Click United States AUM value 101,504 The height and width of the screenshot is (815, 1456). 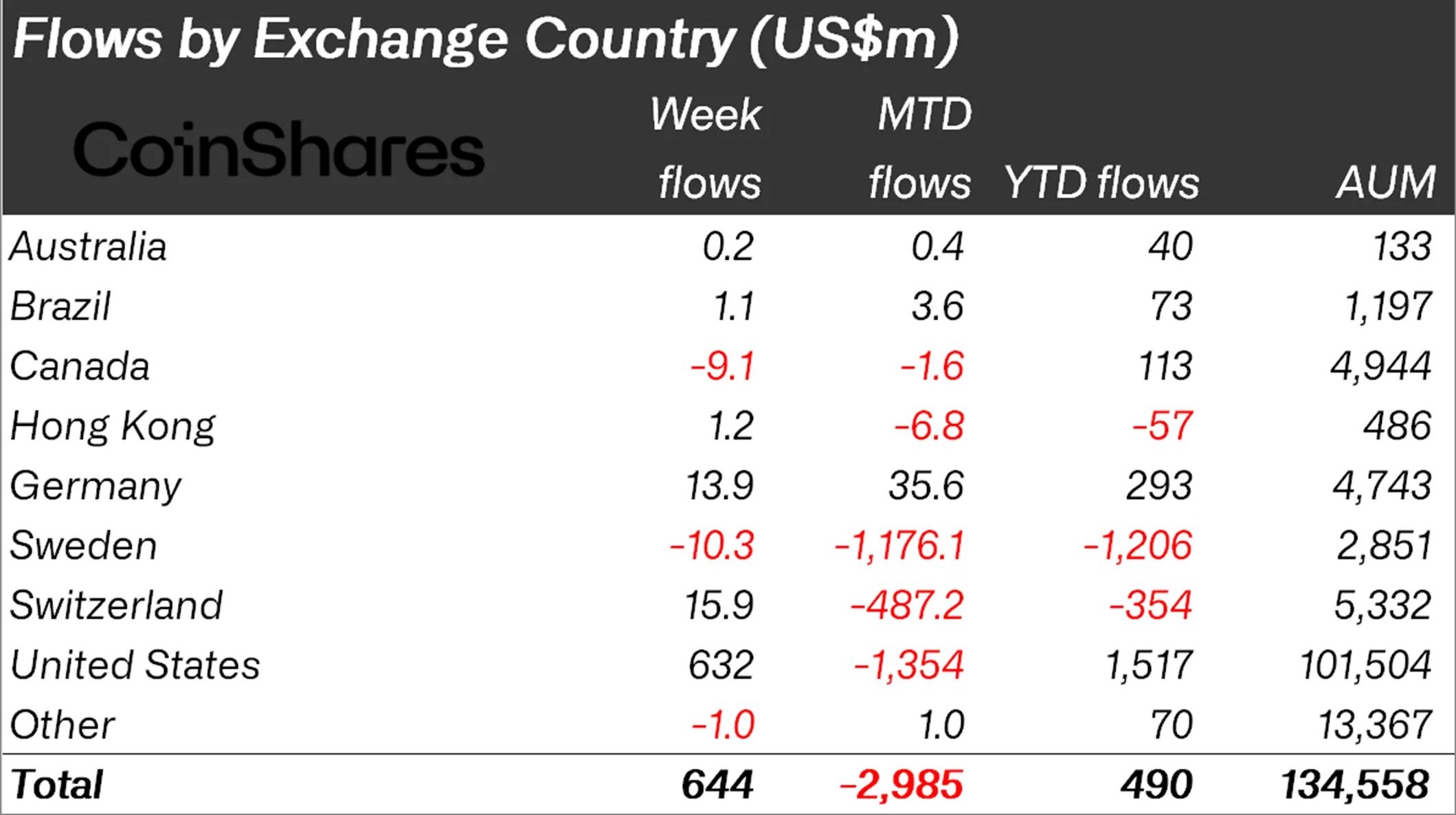click(1365, 666)
